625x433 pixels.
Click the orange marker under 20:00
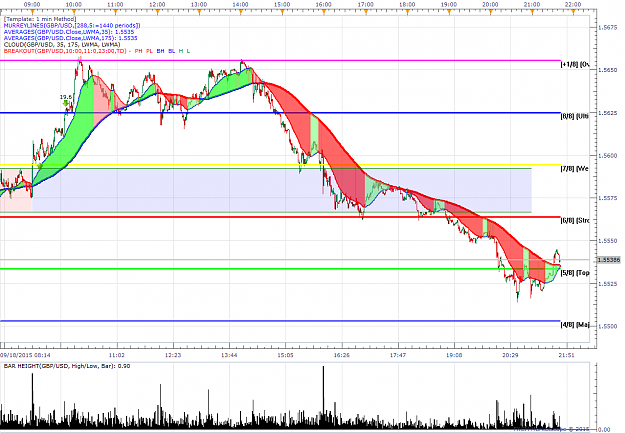[490, 13]
